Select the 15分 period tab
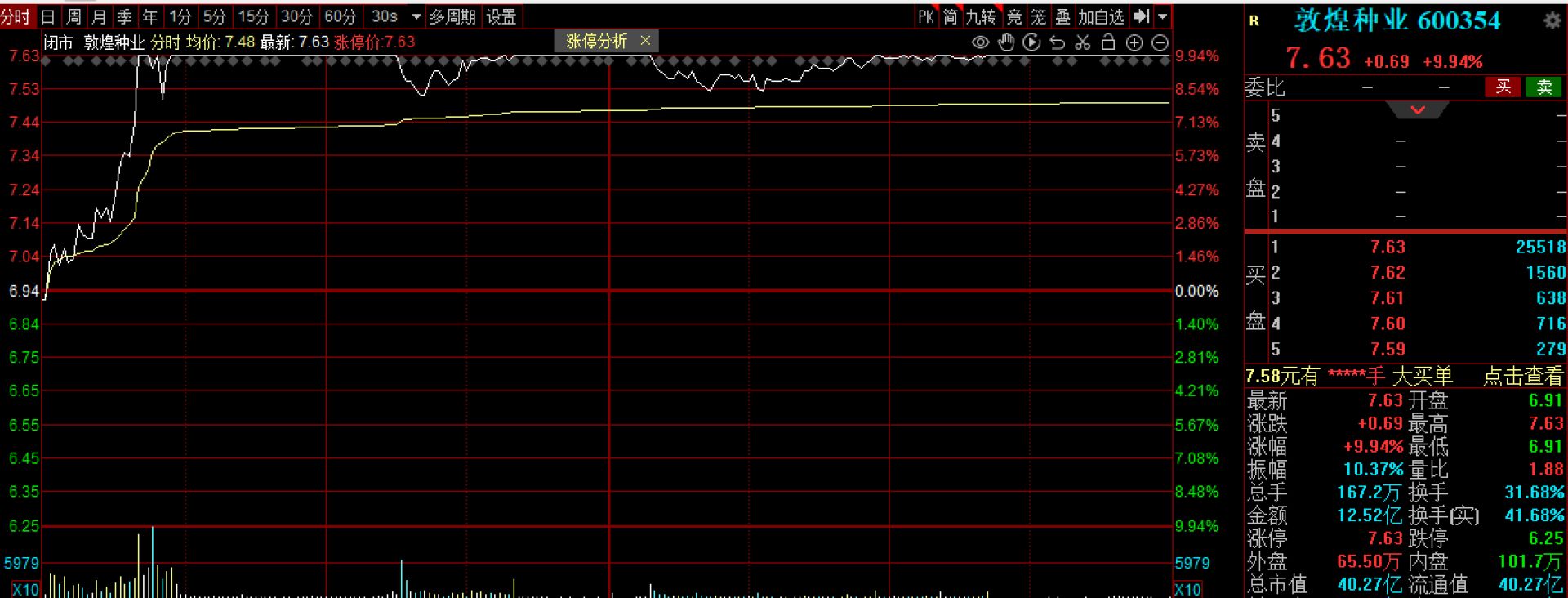The image size is (1568, 598). coord(253,16)
